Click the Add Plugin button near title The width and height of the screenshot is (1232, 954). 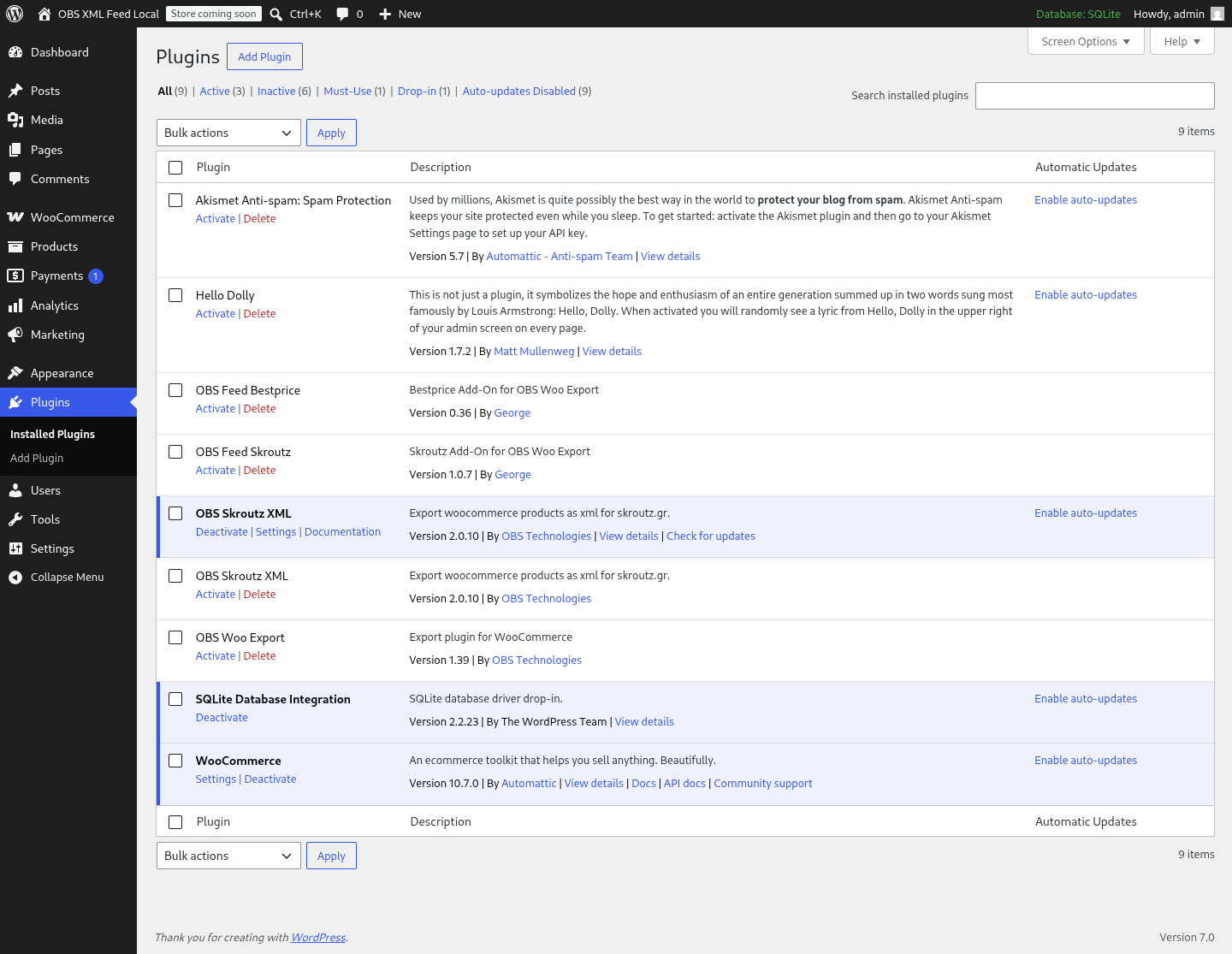(x=264, y=56)
